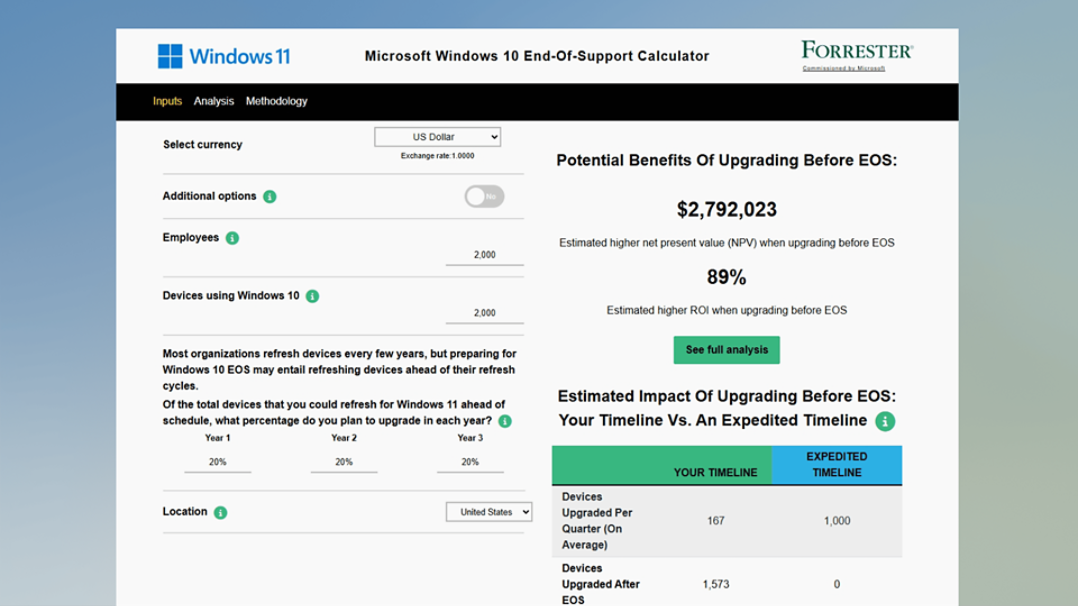Image resolution: width=1078 pixels, height=606 pixels.
Task: Edit the Devices using Windows 10 field
Action: pyautogui.click(x=485, y=313)
